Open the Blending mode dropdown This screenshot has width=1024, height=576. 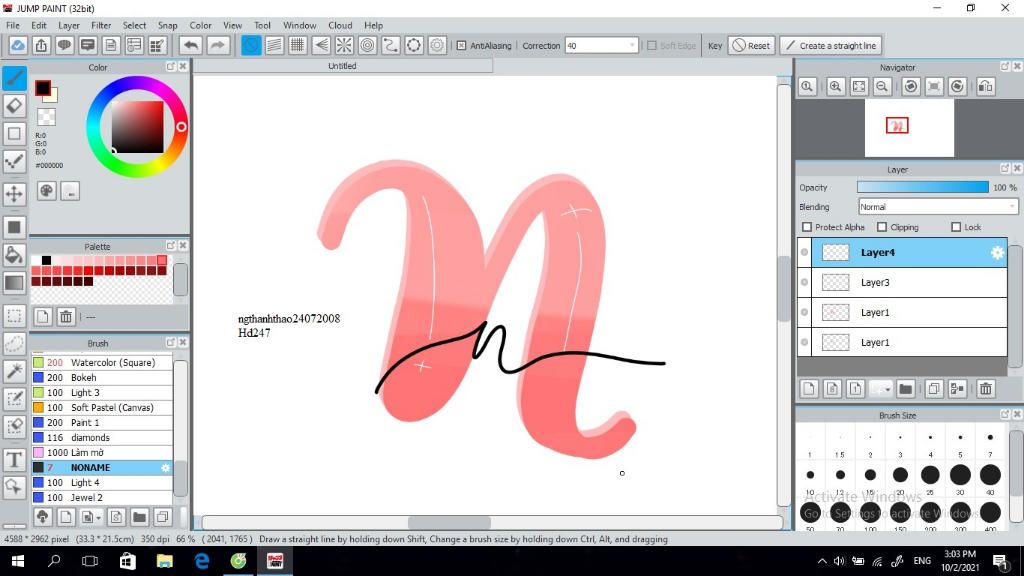pos(938,207)
